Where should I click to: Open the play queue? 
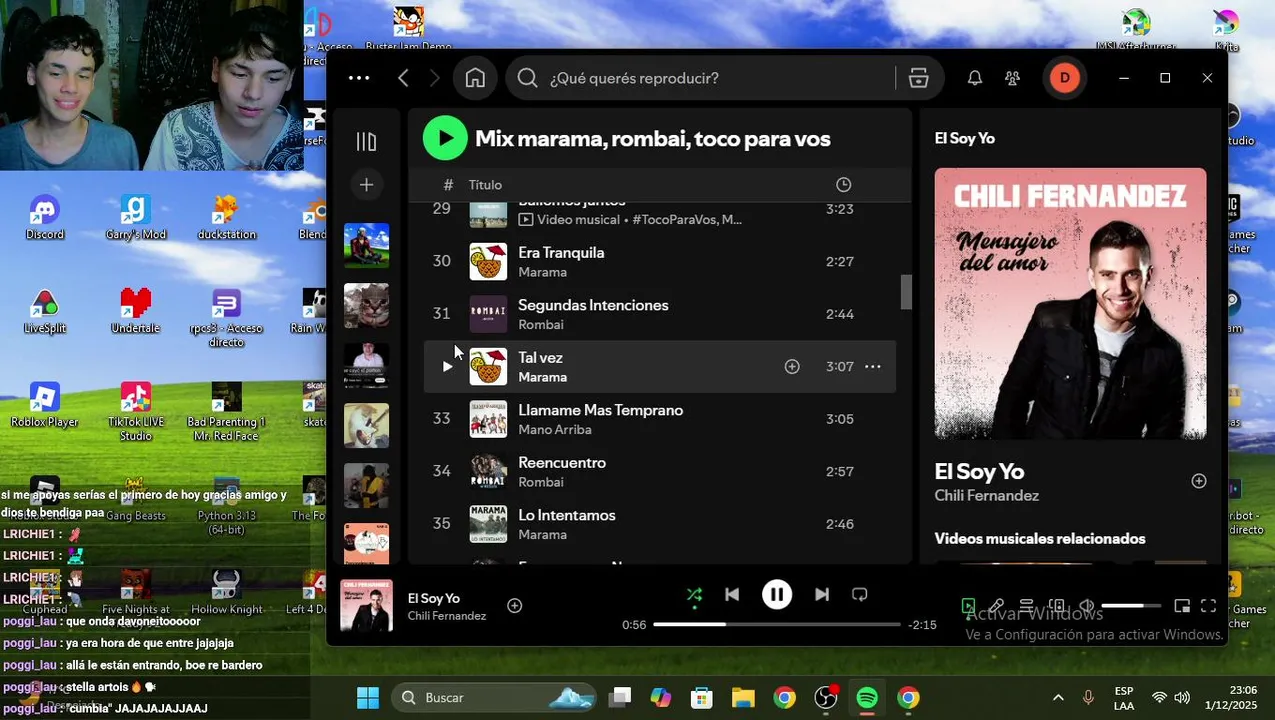1026,606
